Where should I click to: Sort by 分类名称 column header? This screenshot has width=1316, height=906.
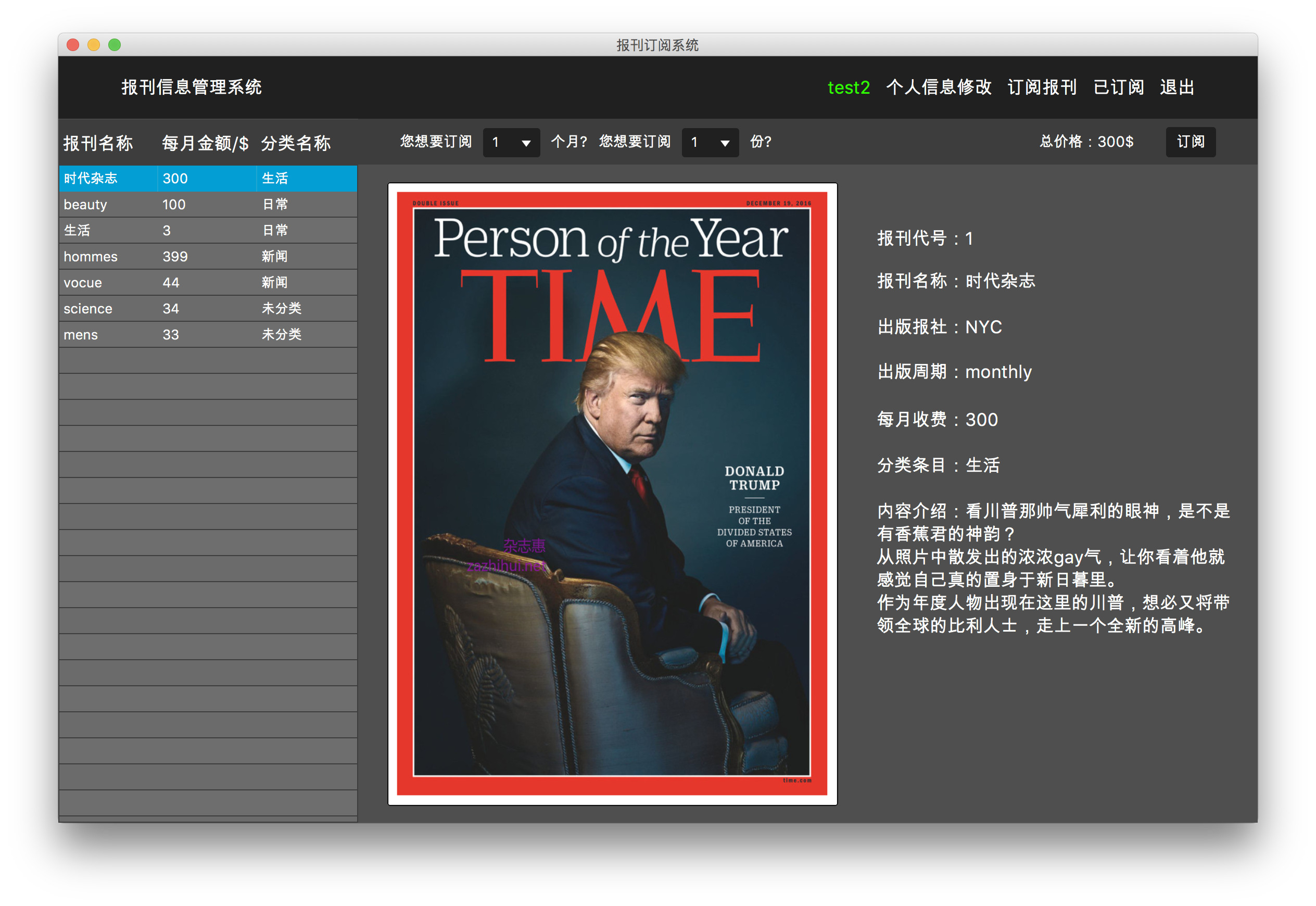pos(296,143)
